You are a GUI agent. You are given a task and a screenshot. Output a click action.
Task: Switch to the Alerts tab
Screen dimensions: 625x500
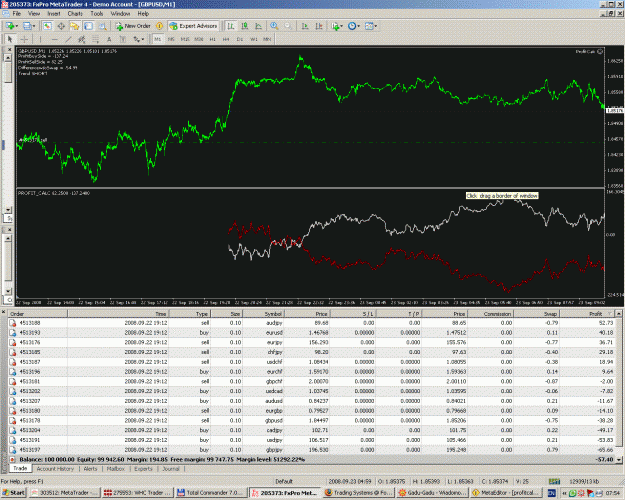tap(90, 469)
